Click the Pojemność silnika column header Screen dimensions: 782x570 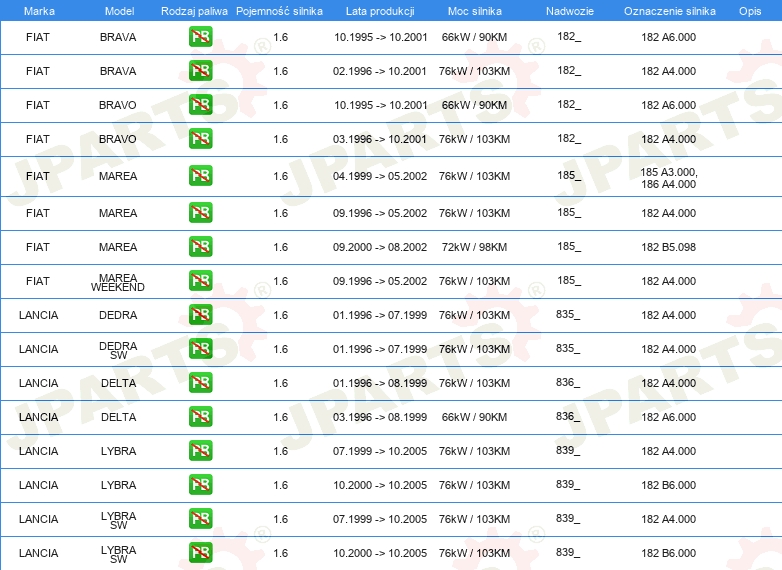279,11
